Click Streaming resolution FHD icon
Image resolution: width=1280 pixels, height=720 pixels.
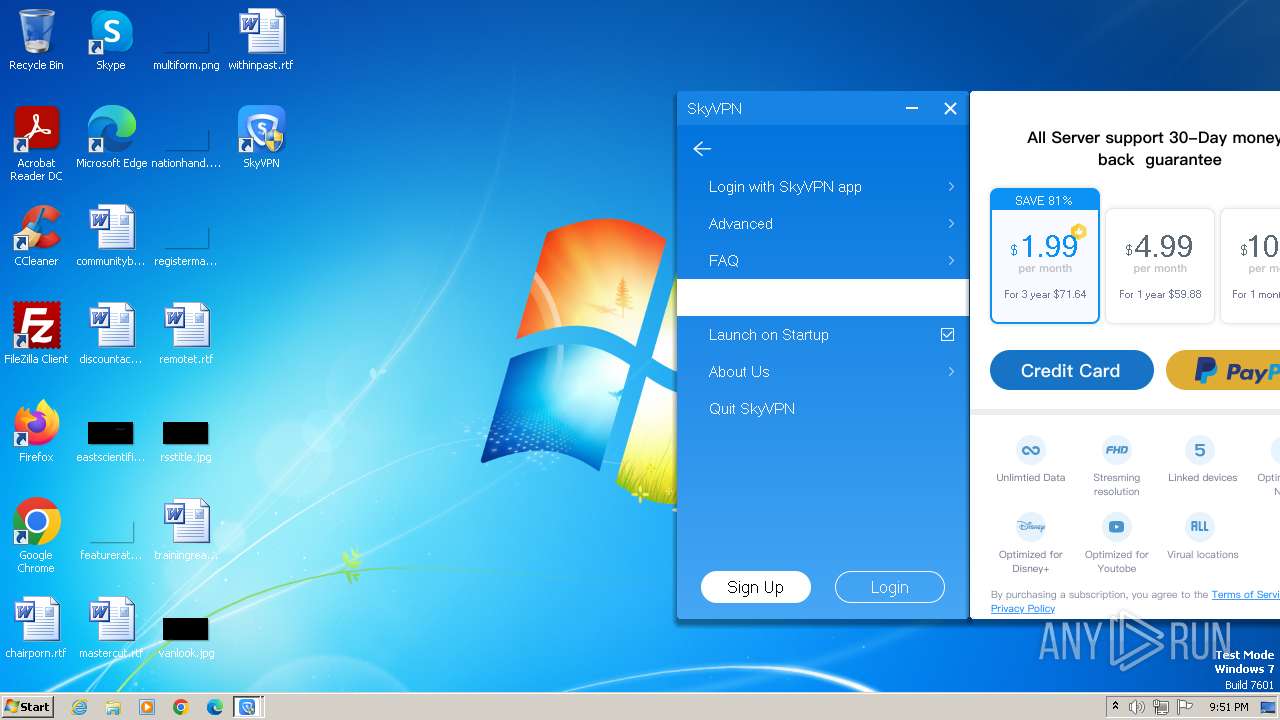(x=1116, y=450)
